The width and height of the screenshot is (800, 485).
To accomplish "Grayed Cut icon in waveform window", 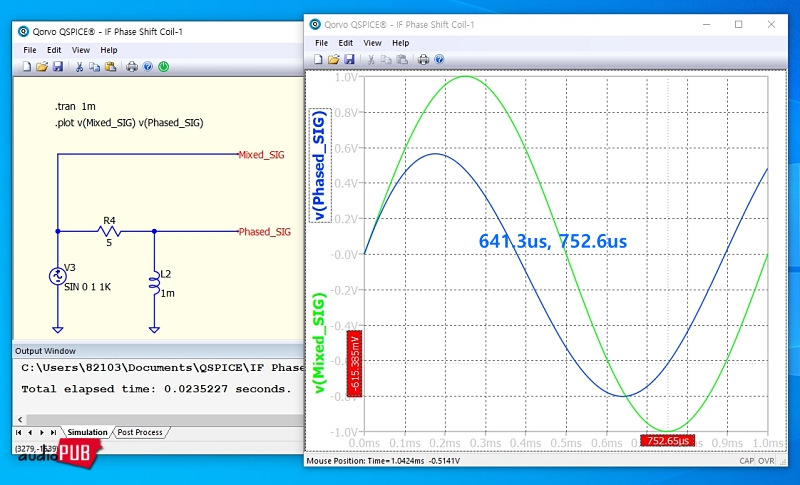I will (371, 60).
